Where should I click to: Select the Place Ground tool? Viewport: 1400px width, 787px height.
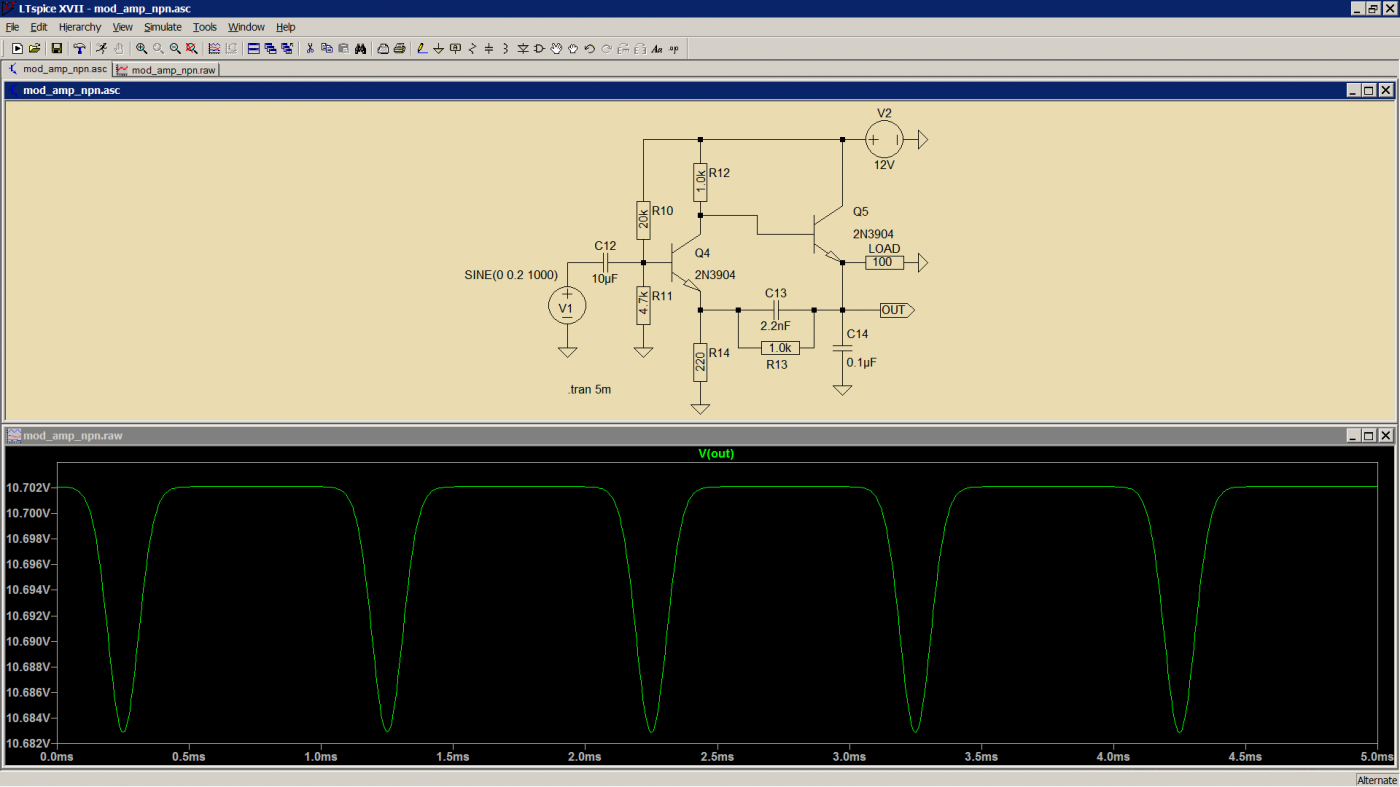click(x=438, y=48)
